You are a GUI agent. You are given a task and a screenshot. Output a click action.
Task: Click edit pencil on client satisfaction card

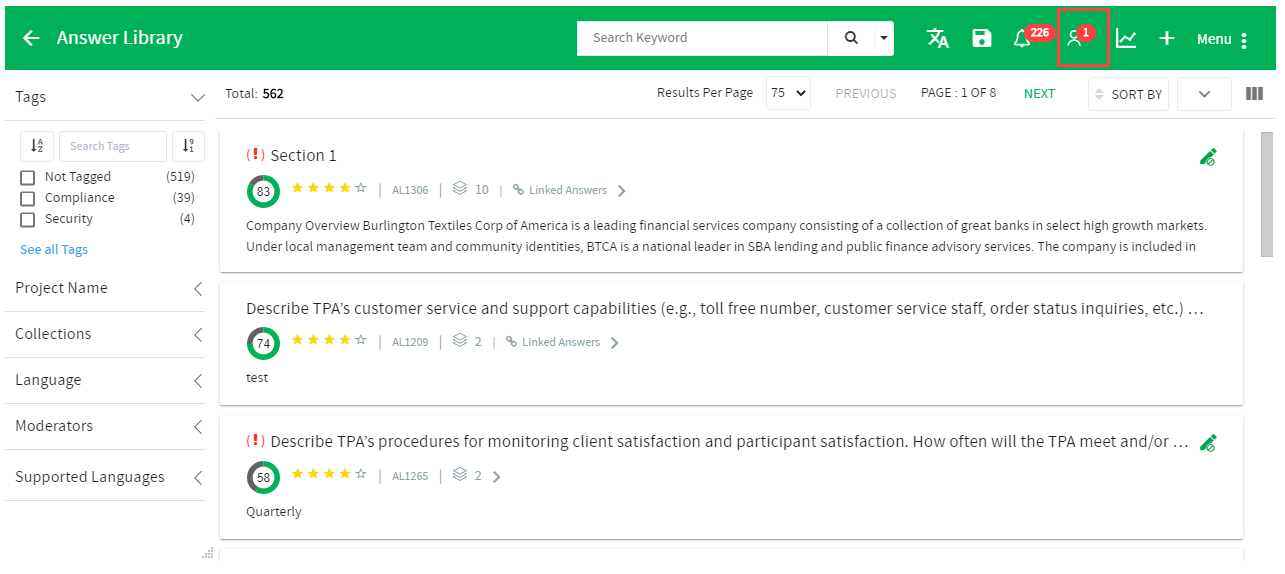pos(1208,442)
